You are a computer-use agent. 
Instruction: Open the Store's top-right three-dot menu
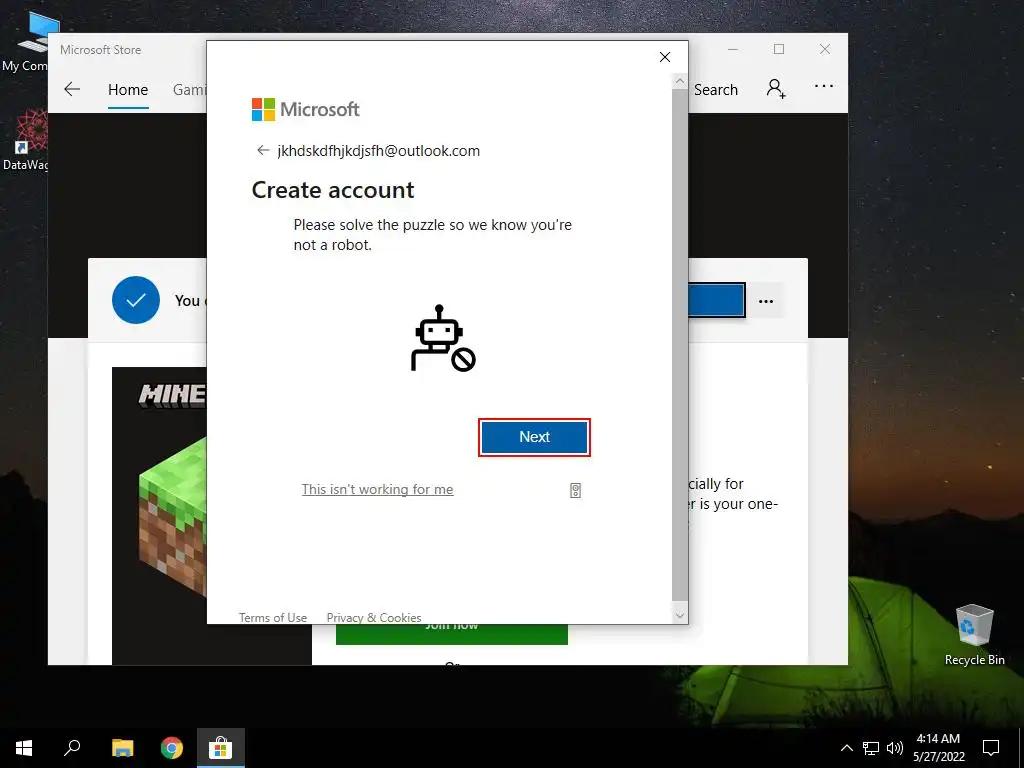[824, 86]
